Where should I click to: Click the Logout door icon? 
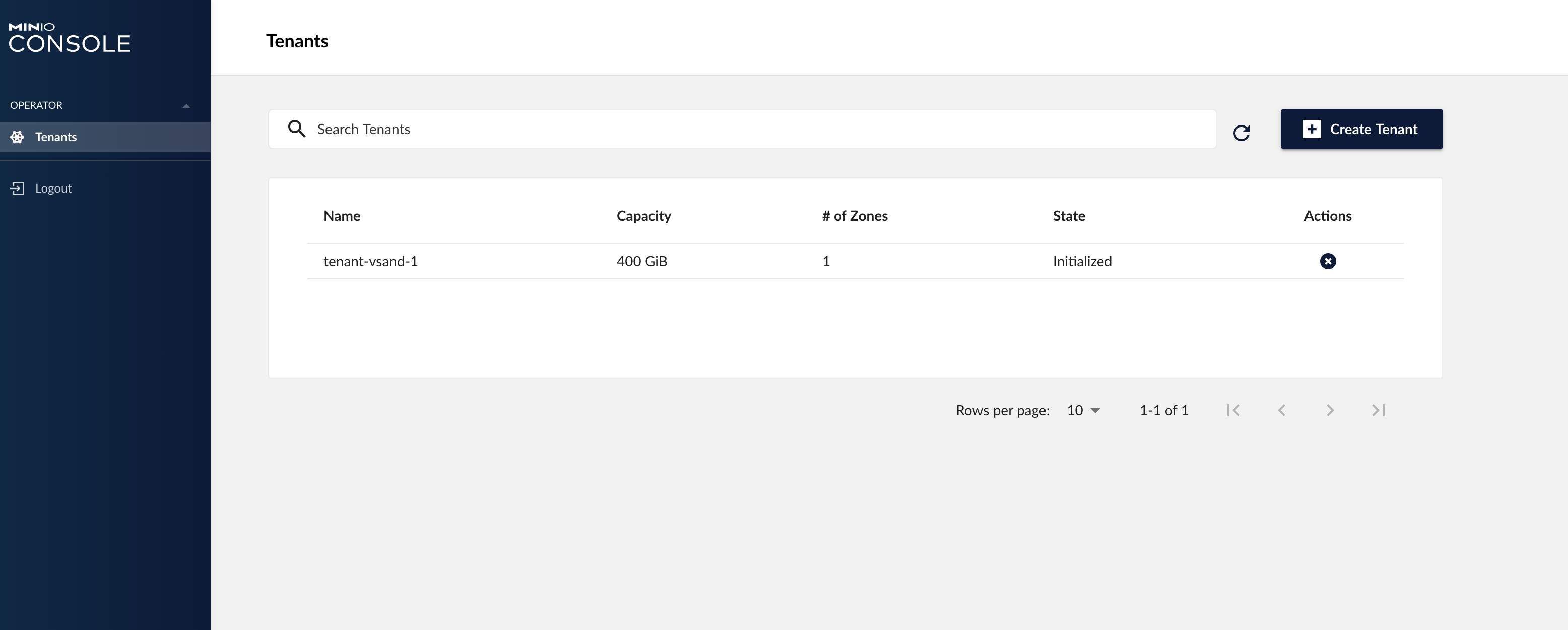click(17, 188)
